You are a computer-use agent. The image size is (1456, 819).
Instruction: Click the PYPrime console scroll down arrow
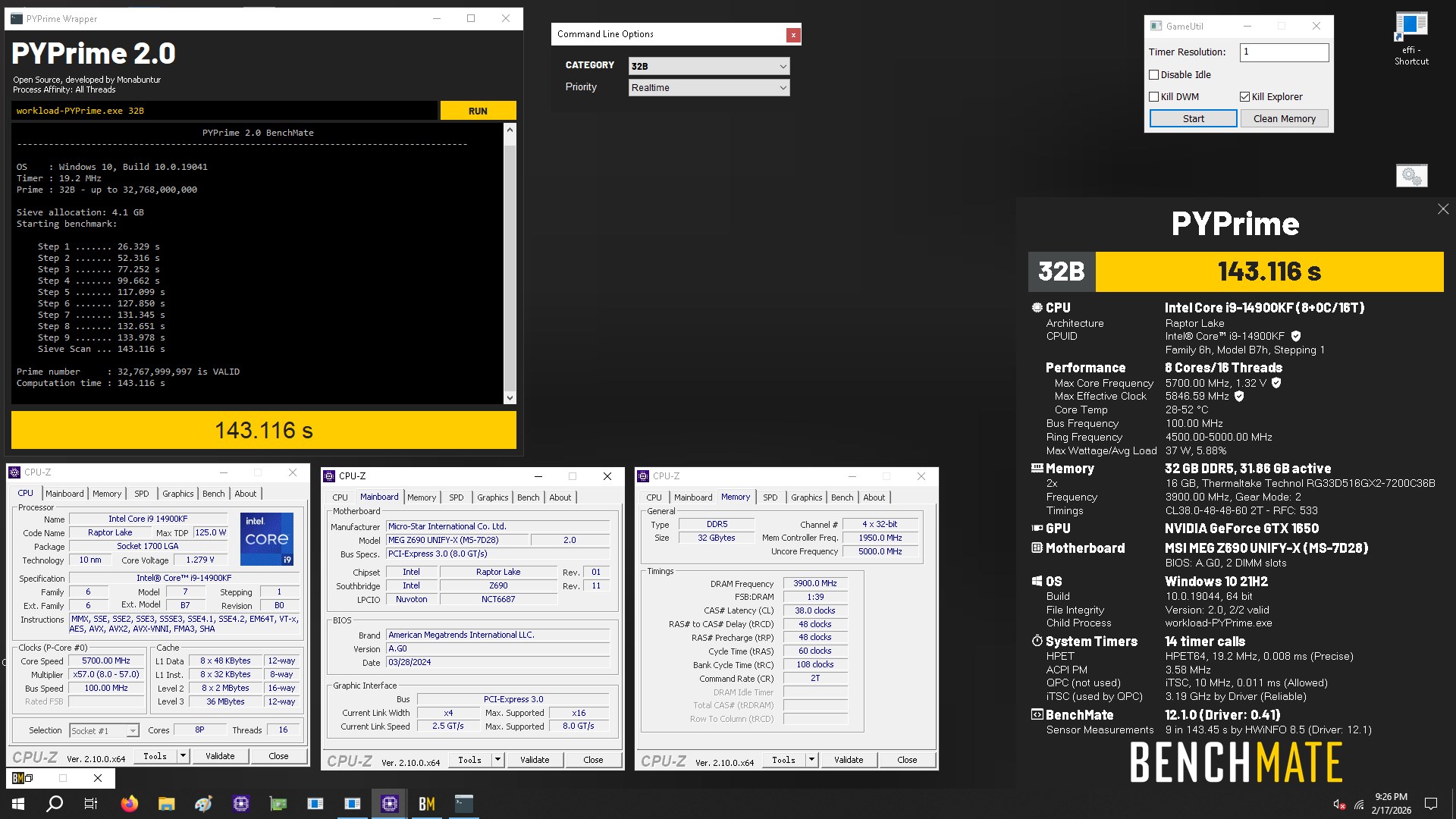click(x=510, y=397)
